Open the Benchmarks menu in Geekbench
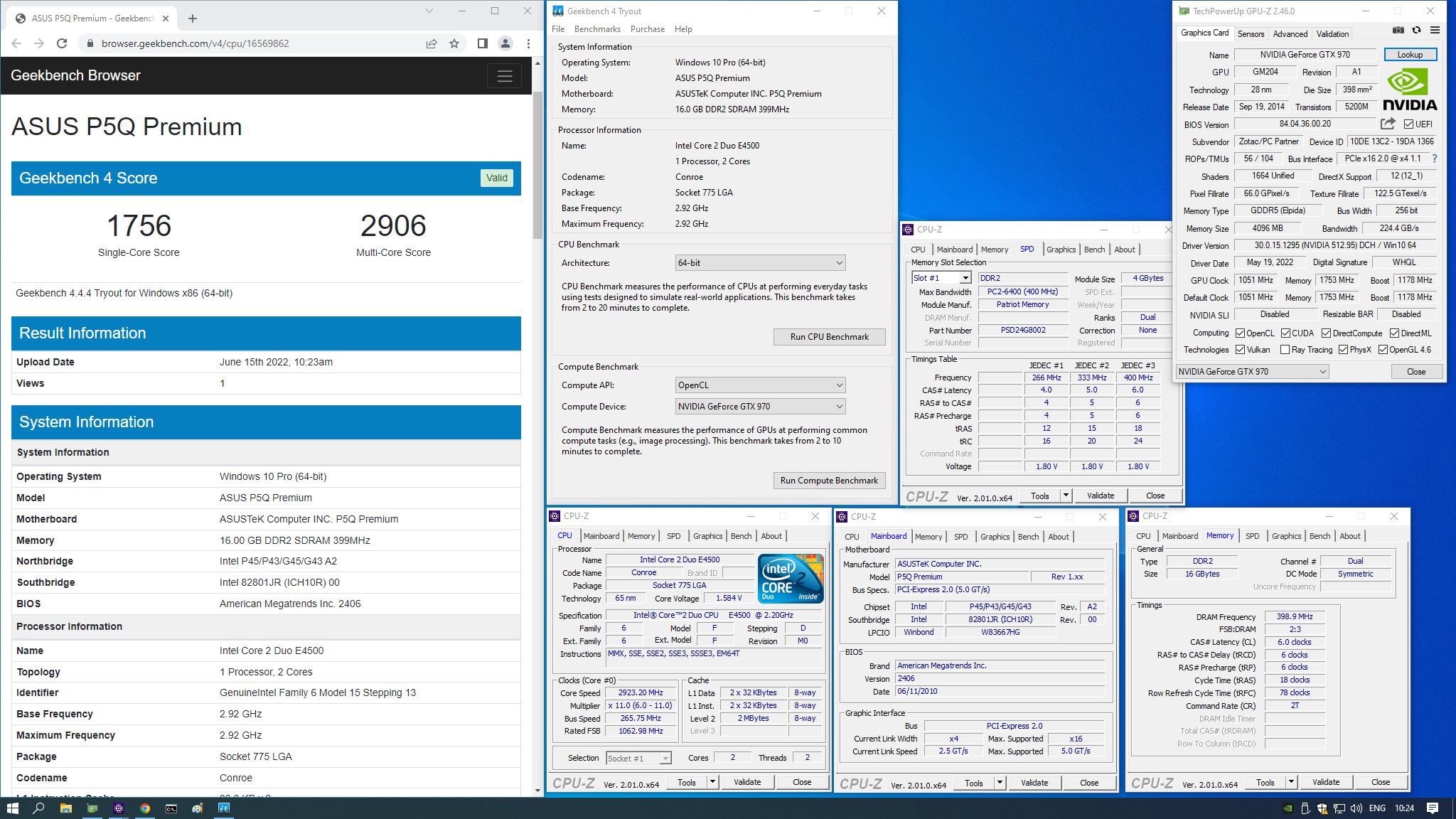Image resolution: width=1456 pixels, height=819 pixels. [x=597, y=29]
